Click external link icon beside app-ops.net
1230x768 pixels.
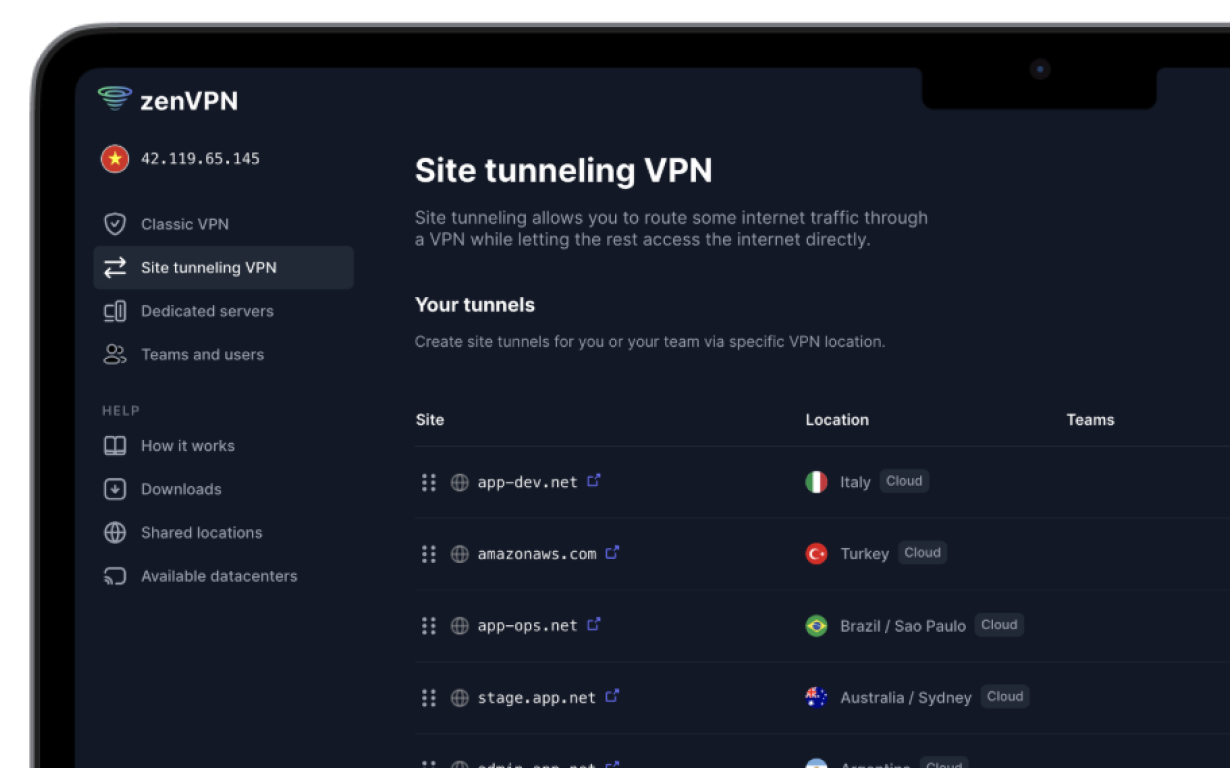coord(594,625)
